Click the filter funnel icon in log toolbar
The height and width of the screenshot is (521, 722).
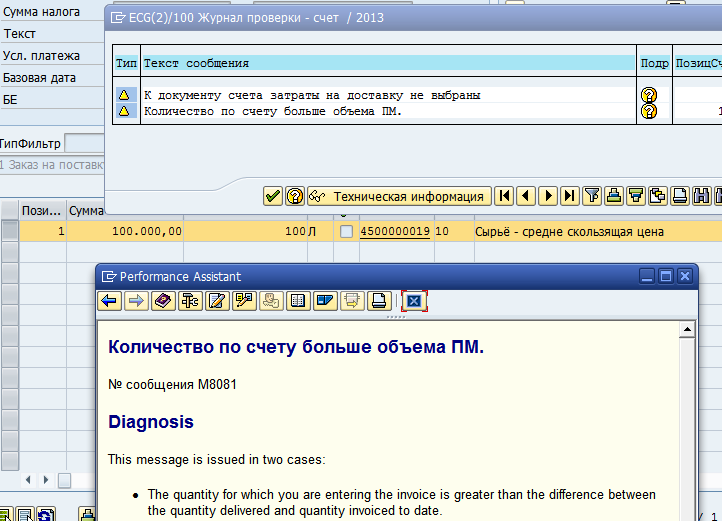pos(591,196)
